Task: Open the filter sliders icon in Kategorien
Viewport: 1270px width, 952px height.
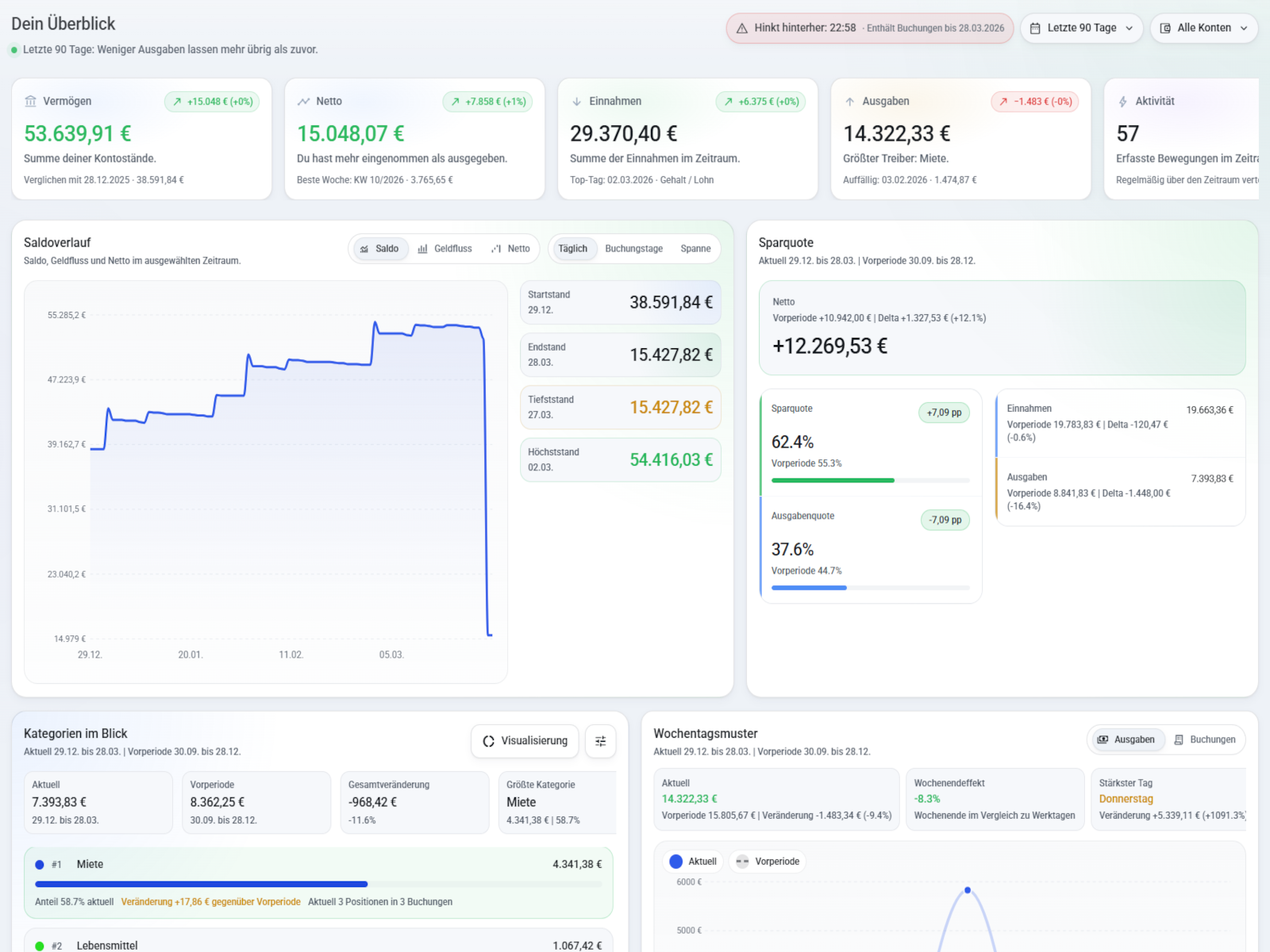Action: coord(601,741)
